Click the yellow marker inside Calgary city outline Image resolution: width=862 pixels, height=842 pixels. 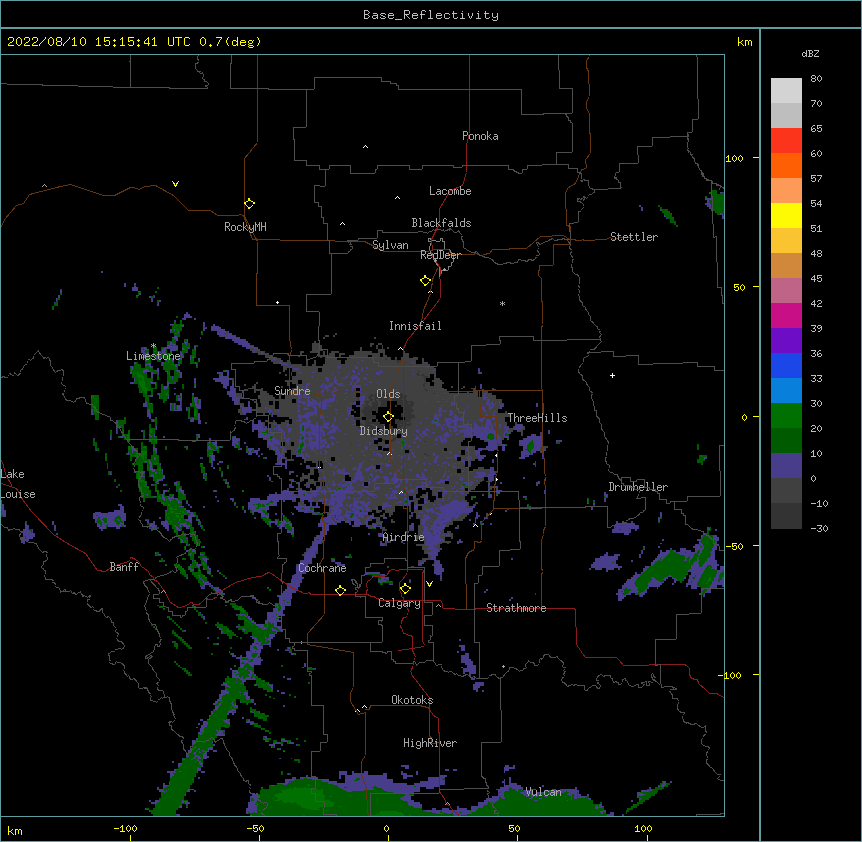(405, 589)
